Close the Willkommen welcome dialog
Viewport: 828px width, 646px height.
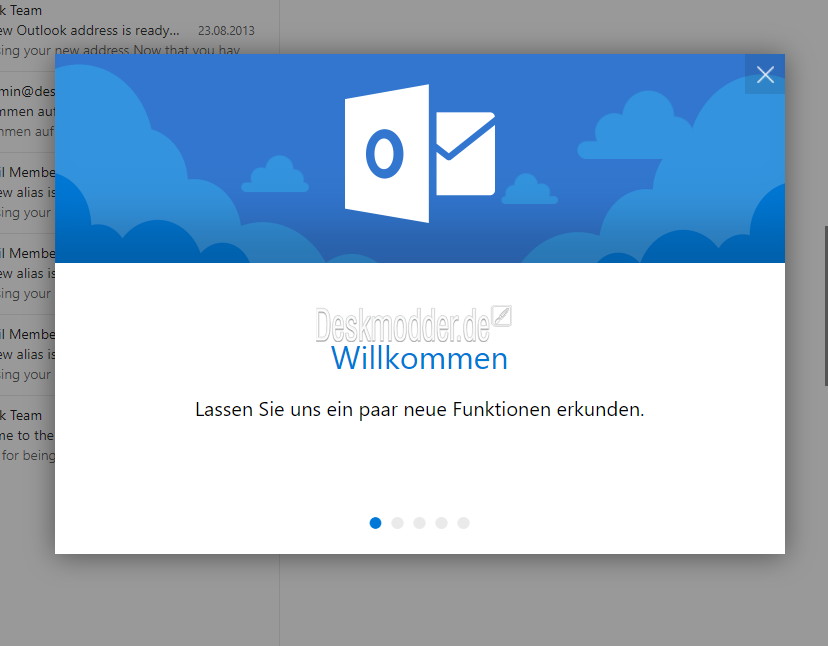coord(765,74)
